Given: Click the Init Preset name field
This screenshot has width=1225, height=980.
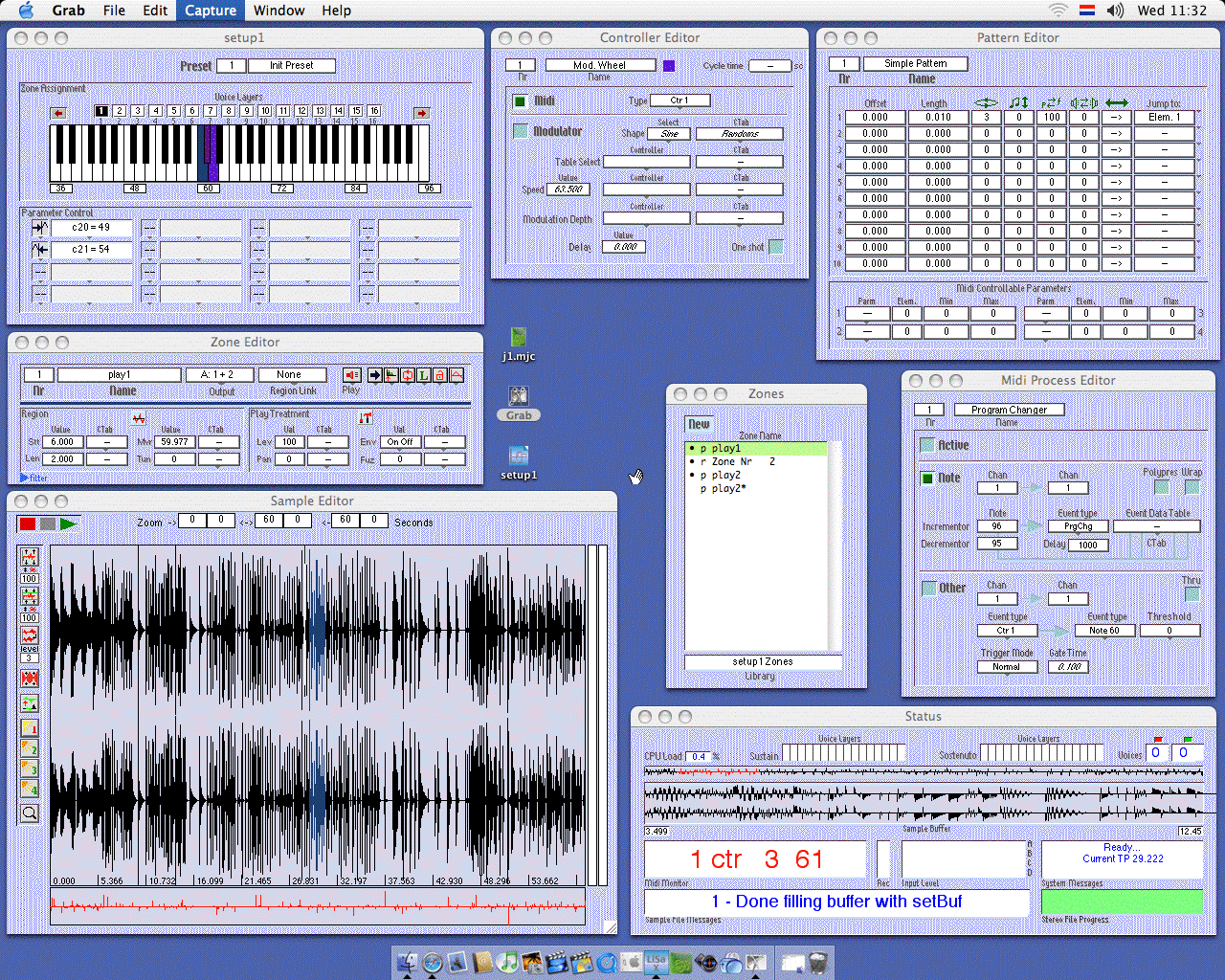Looking at the screenshot, I should (x=291, y=66).
